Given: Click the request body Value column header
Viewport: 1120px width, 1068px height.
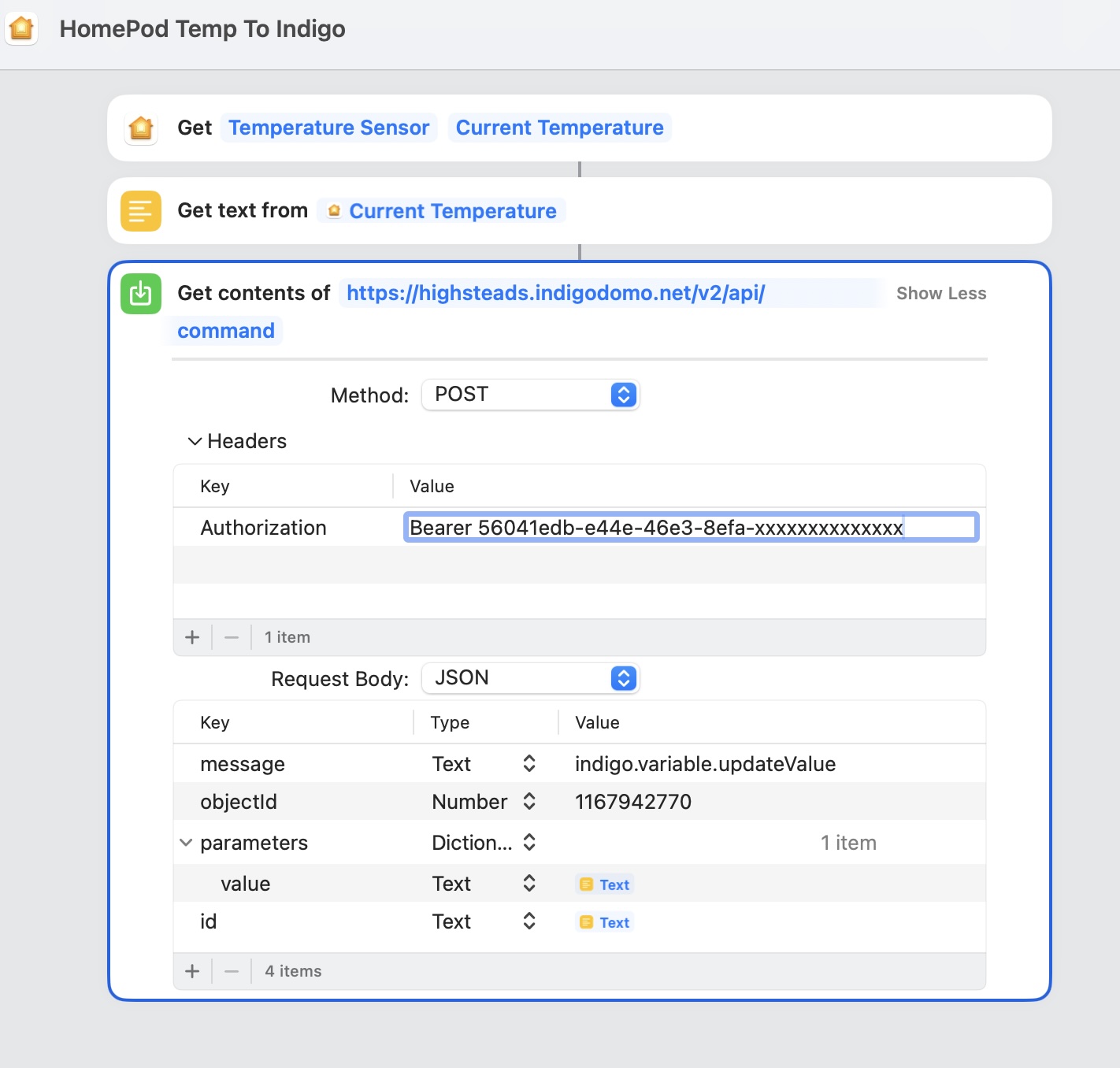Looking at the screenshot, I should [x=597, y=722].
